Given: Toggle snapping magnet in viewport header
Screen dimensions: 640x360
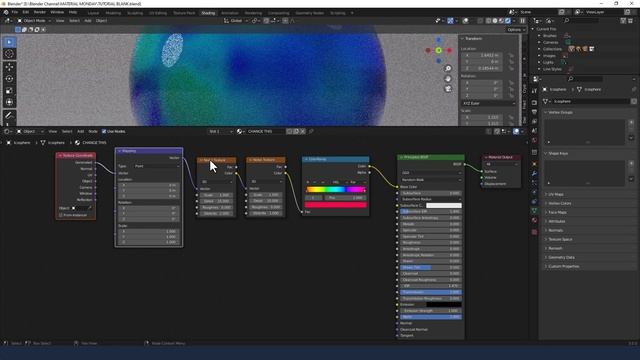Looking at the screenshot, I should (x=266, y=20).
